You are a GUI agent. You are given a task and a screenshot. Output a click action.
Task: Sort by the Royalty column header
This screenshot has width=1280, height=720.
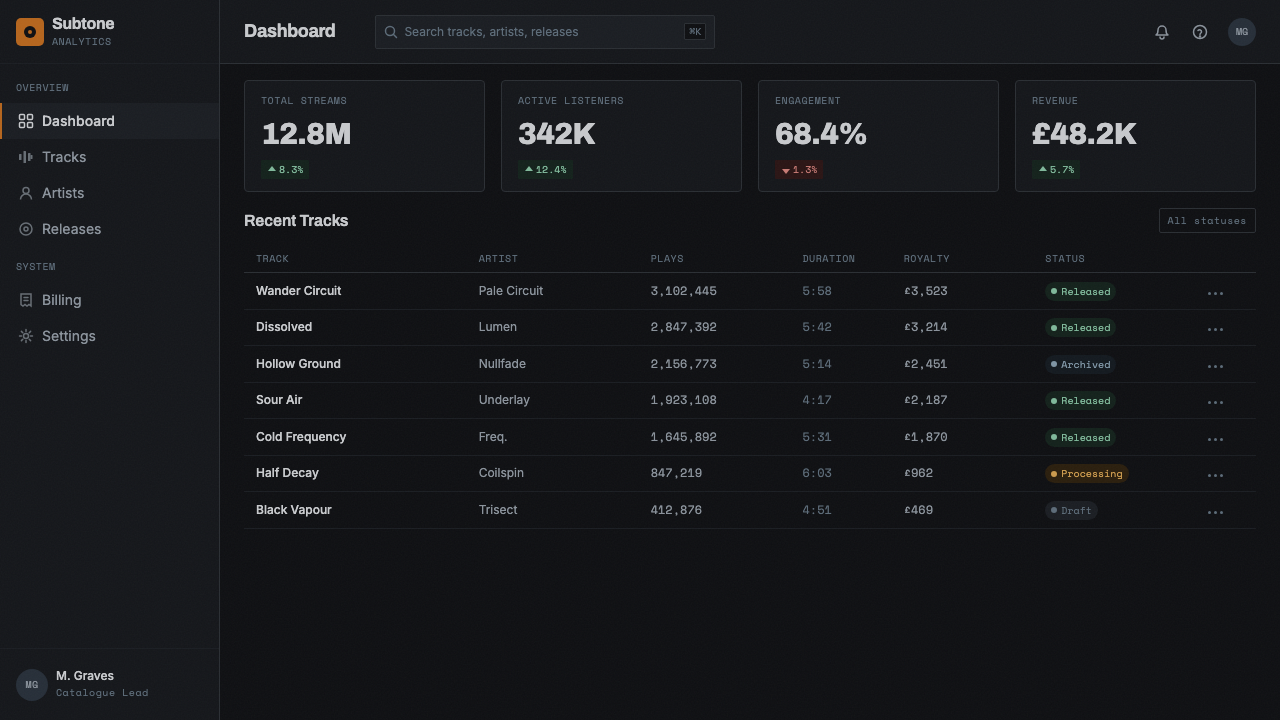[x=926, y=259]
